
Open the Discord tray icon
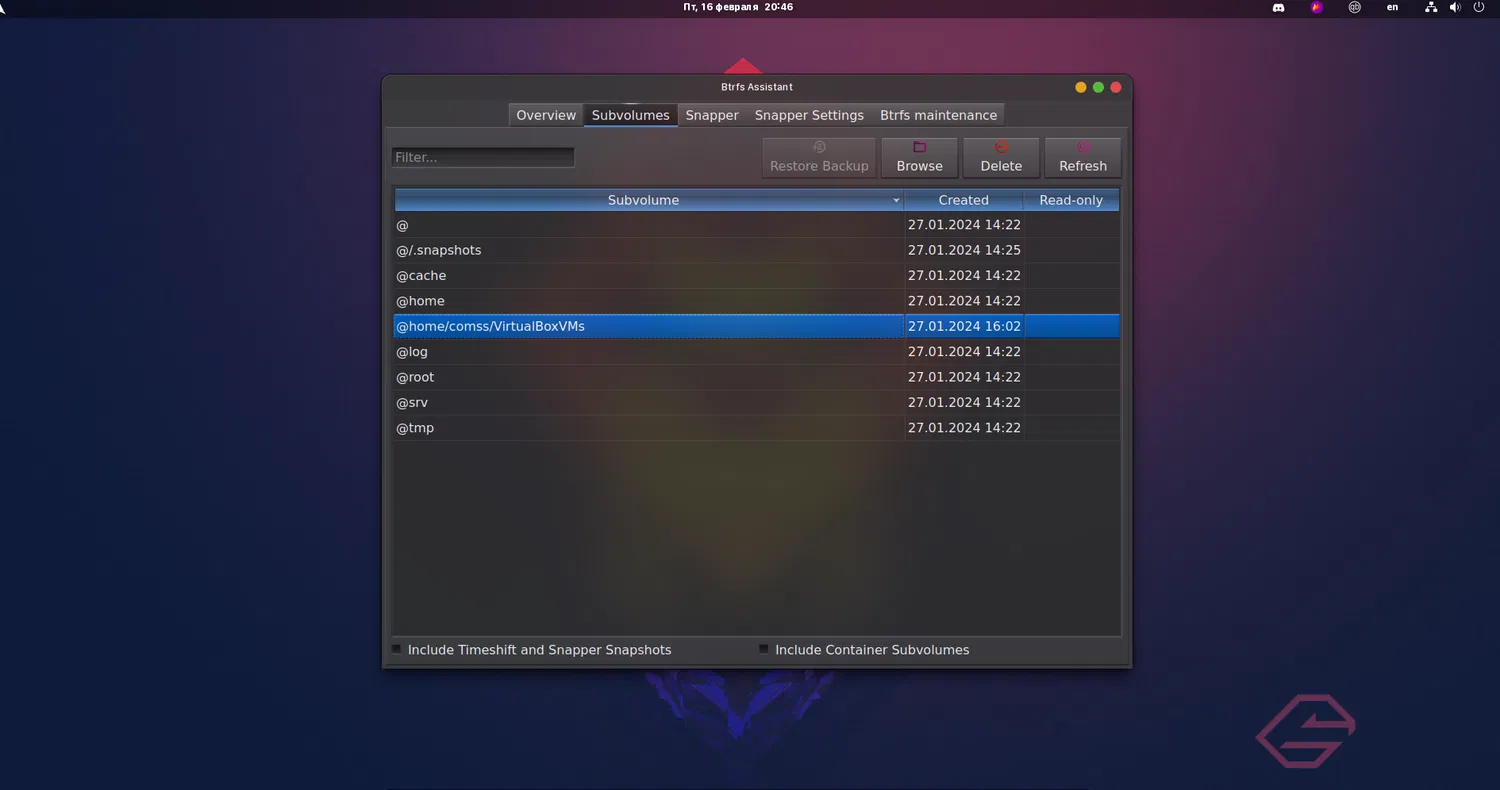(1278, 7)
